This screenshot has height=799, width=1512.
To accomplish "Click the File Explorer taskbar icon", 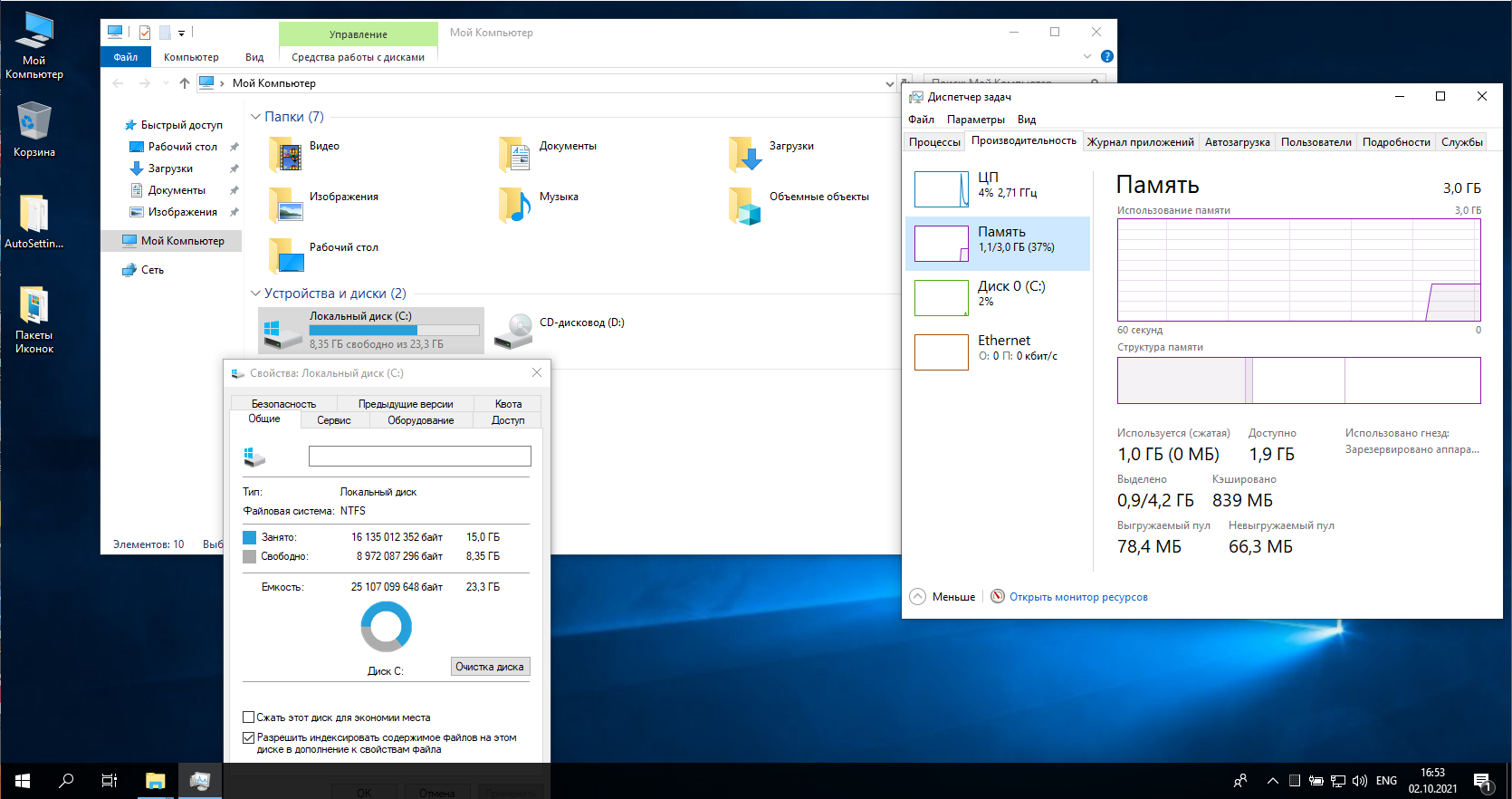I will [156, 781].
